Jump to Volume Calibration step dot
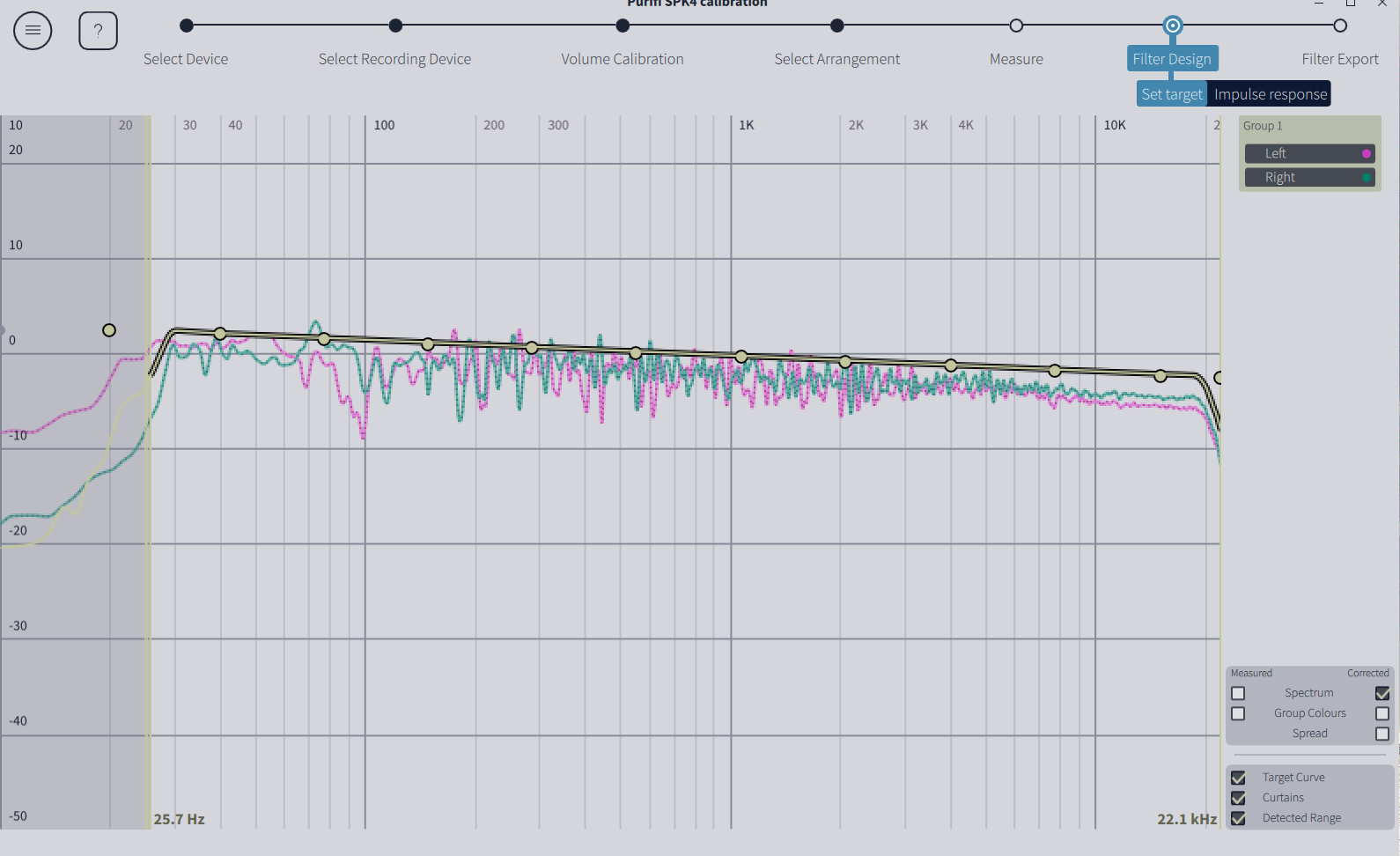Screen dimensions: 1400x856 (623, 26)
